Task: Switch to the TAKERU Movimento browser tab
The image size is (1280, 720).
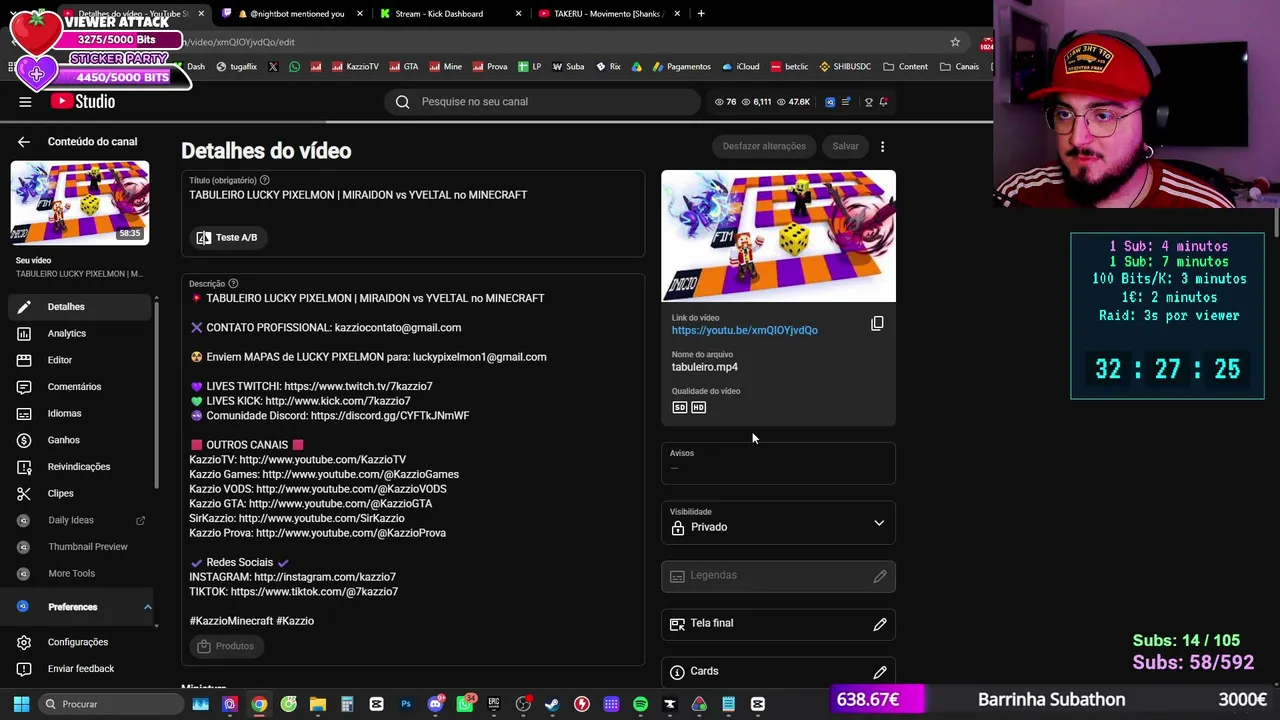Action: tap(609, 14)
